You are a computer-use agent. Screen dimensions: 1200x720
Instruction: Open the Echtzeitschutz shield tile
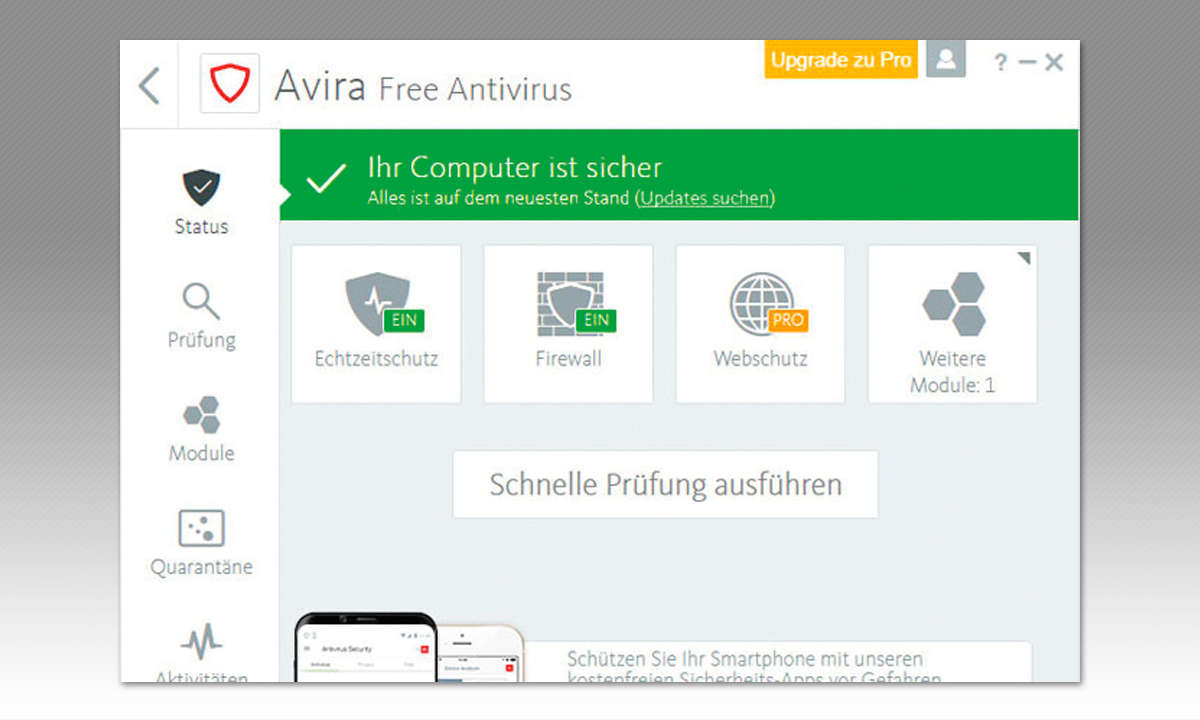[x=376, y=324]
